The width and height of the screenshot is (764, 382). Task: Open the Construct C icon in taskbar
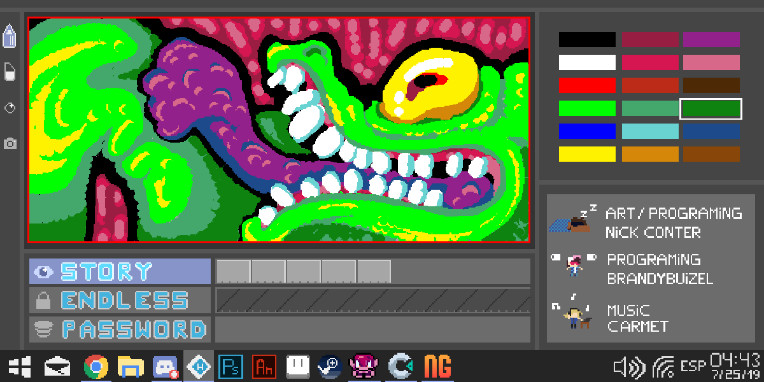(401, 366)
